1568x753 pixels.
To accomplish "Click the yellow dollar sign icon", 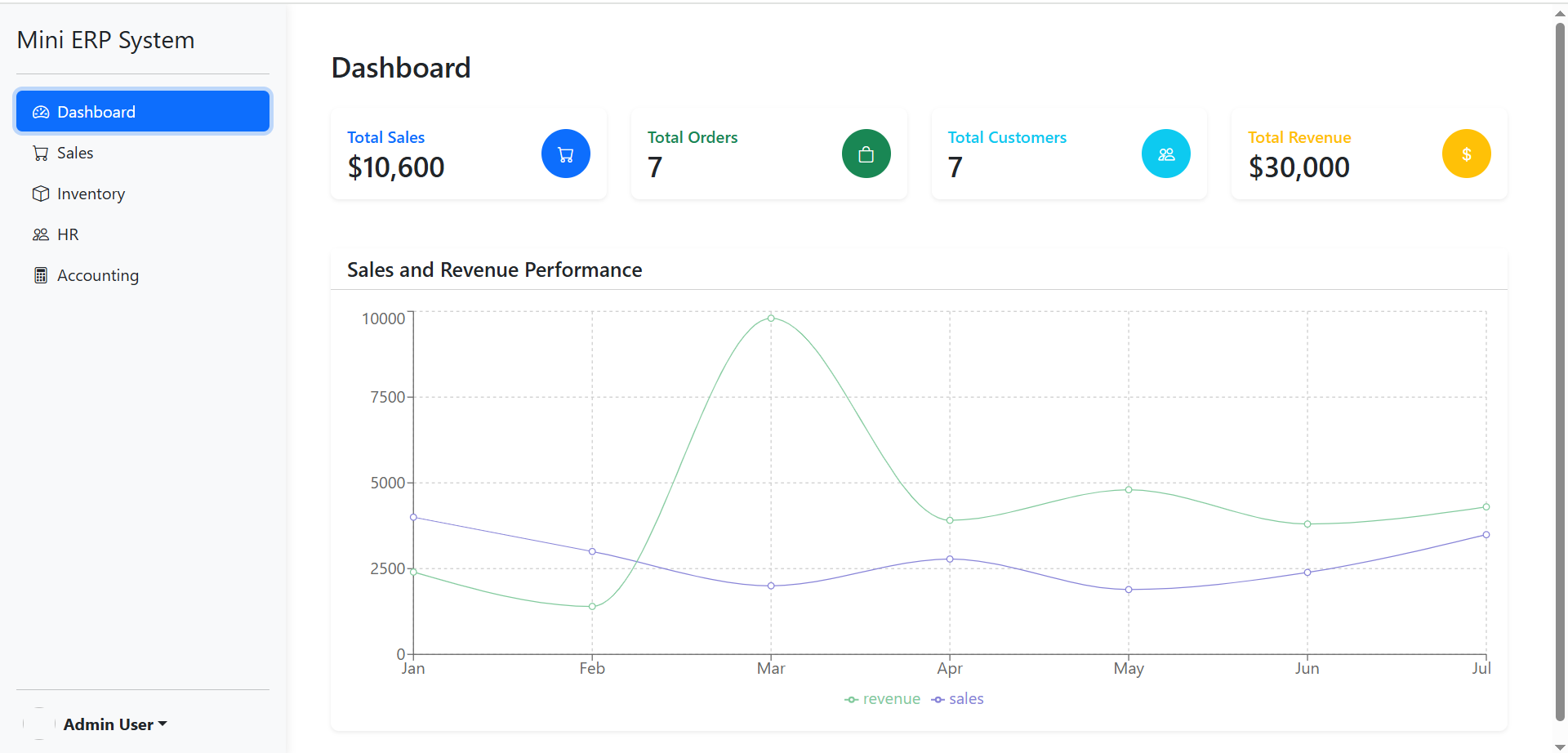I will [x=1466, y=154].
